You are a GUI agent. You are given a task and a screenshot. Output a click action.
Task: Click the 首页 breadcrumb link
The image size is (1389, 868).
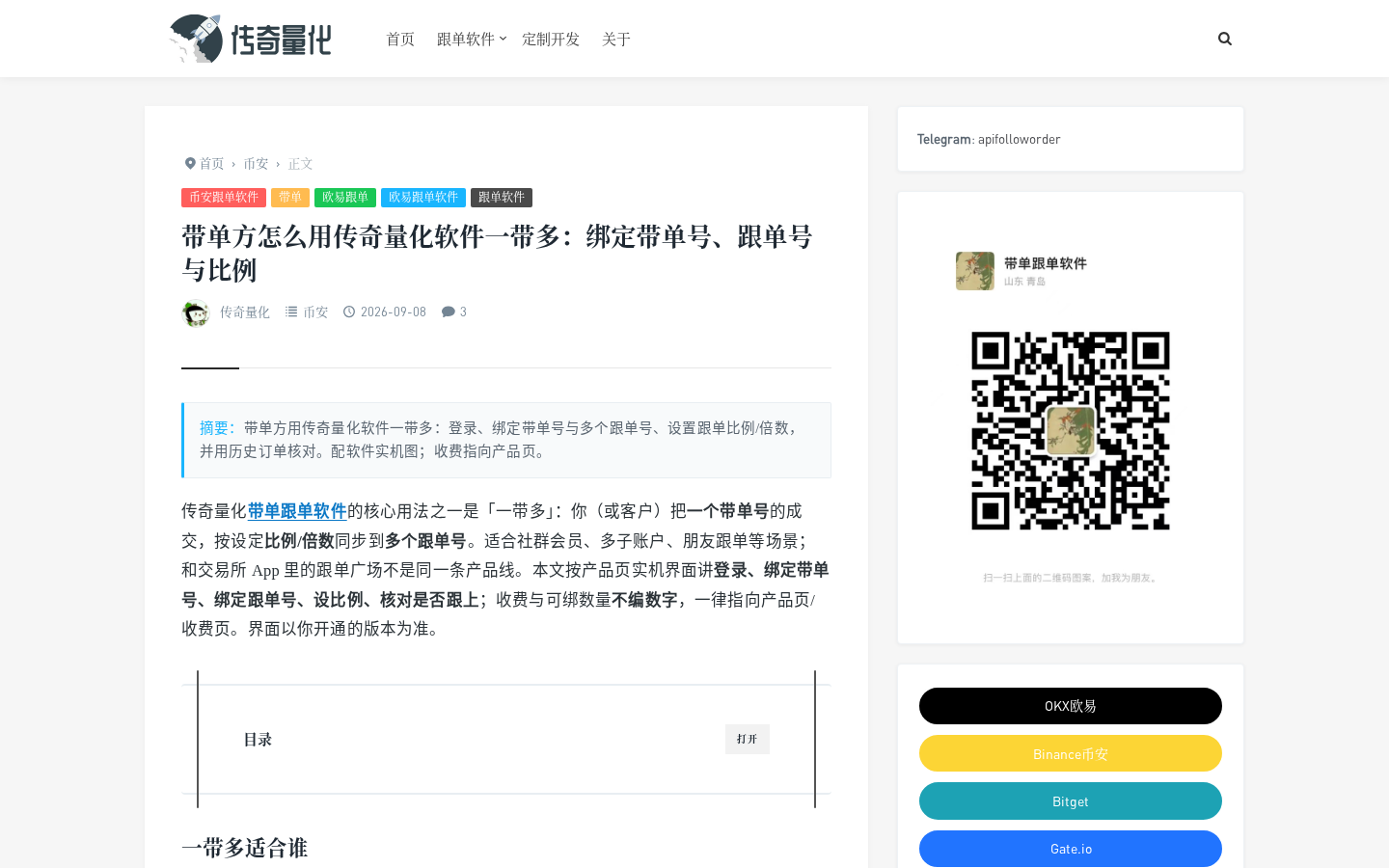tap(212, 164)
